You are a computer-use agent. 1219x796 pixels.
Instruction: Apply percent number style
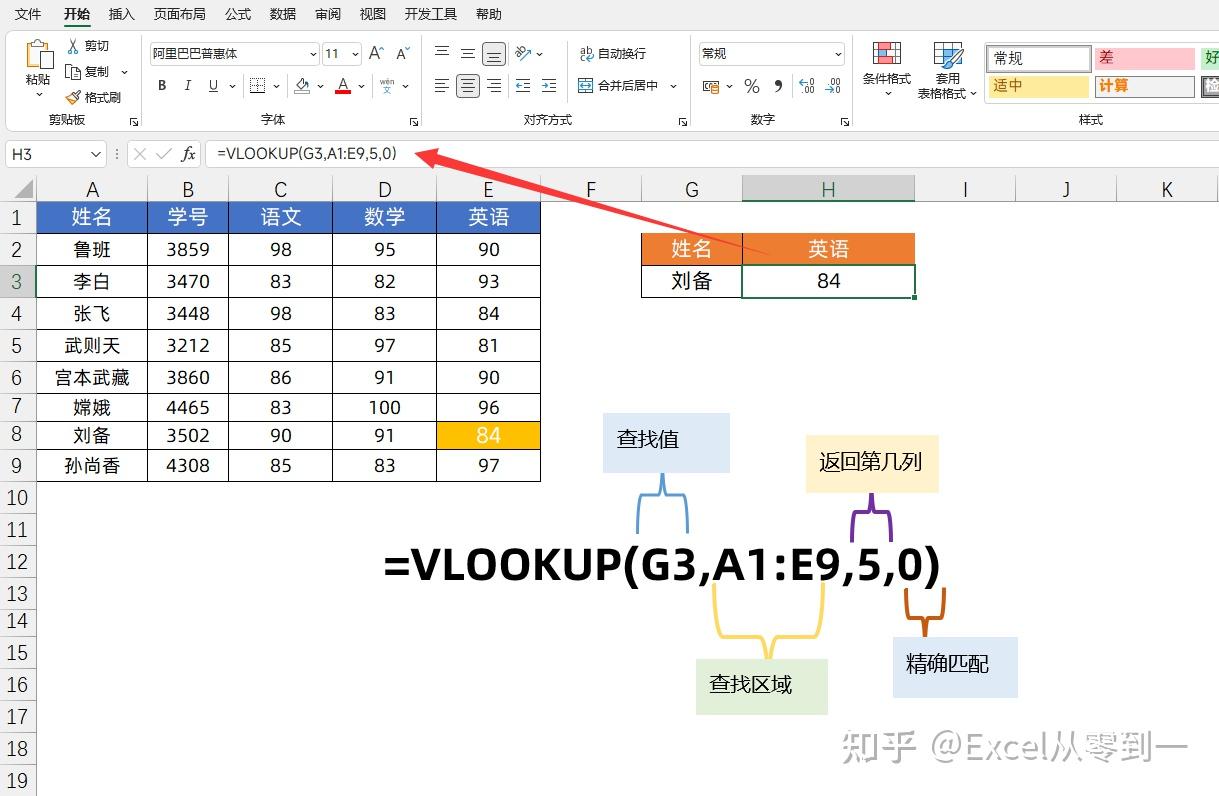point(751,87)
